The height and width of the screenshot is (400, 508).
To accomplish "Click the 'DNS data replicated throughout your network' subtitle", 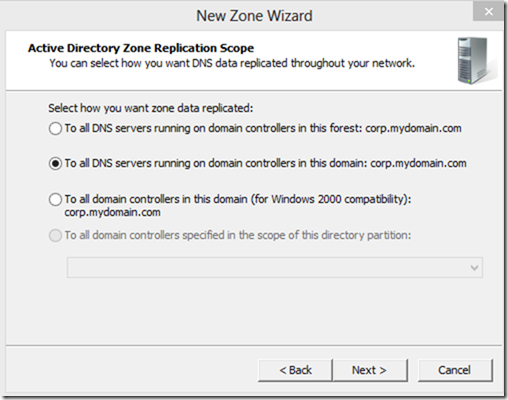I will click(x=232, y=63).
